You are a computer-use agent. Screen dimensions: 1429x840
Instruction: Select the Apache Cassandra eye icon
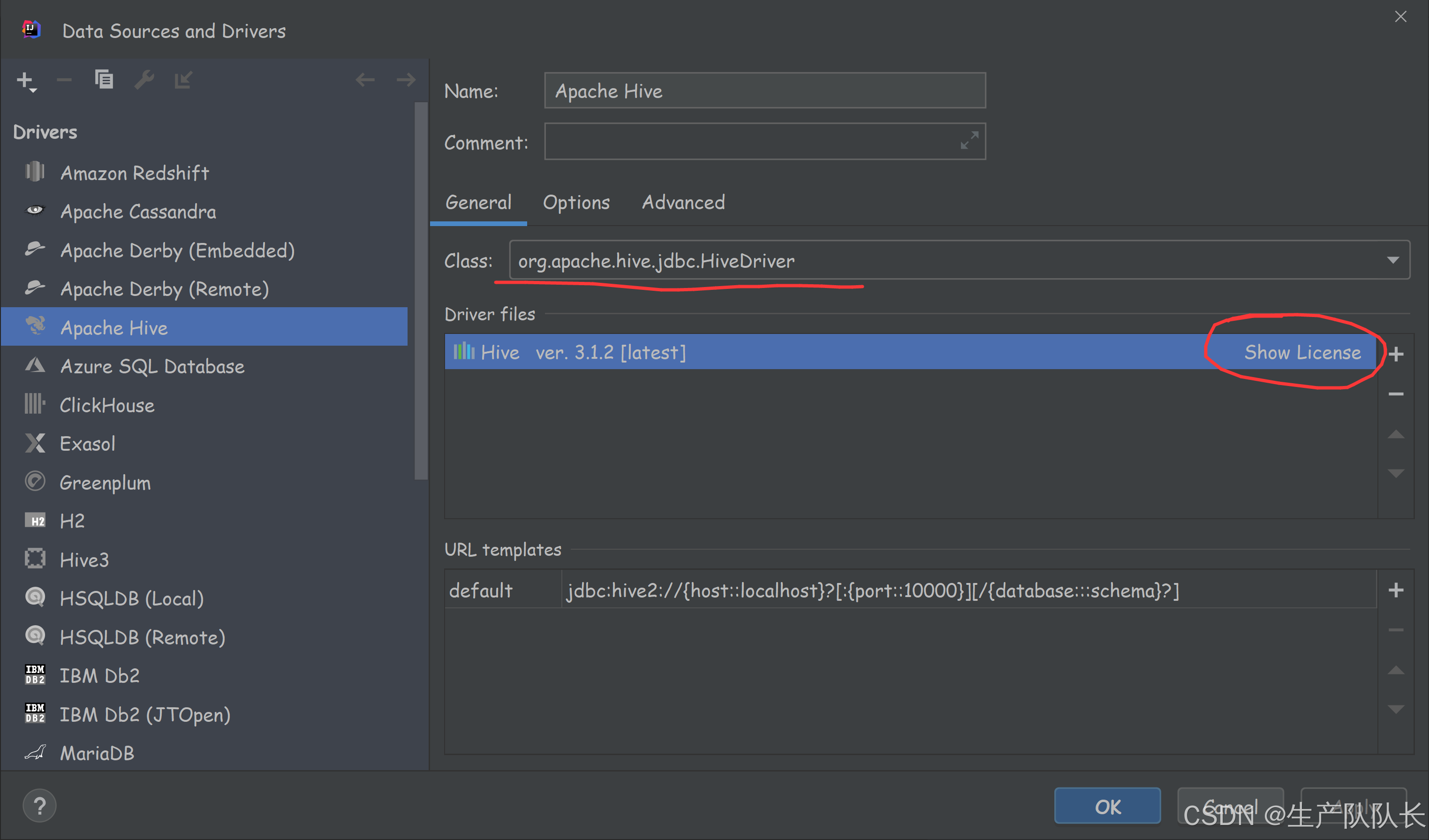[35, 211]
